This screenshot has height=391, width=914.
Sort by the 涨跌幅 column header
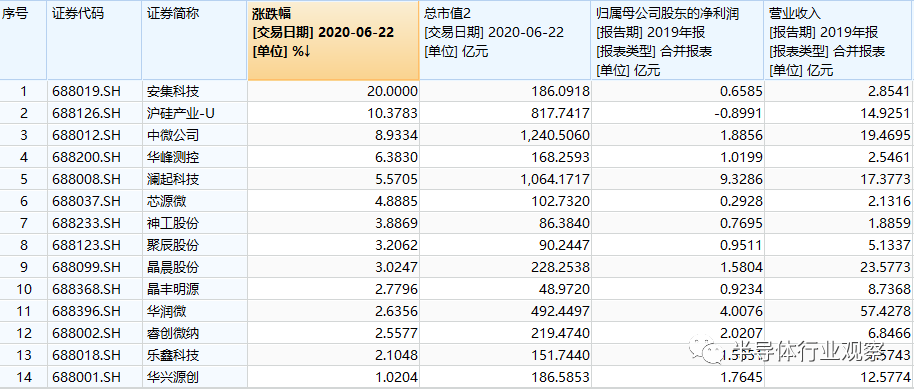coord(333,40)
